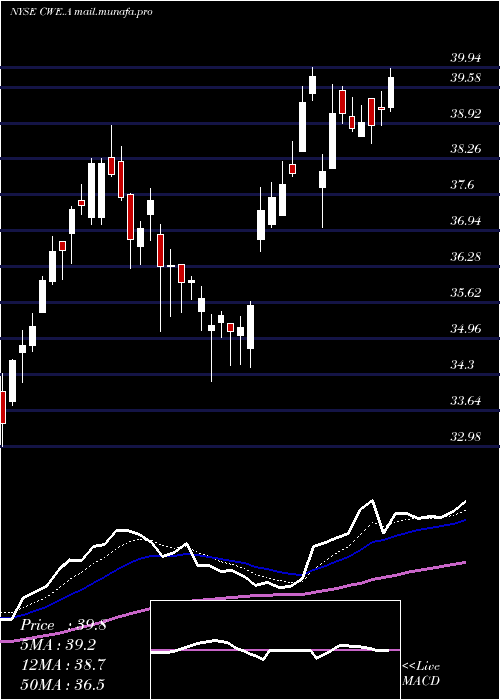This screenshot has height=700, width=500.
Task: Click the 36.94 price axis label
Action: [466, 221]
